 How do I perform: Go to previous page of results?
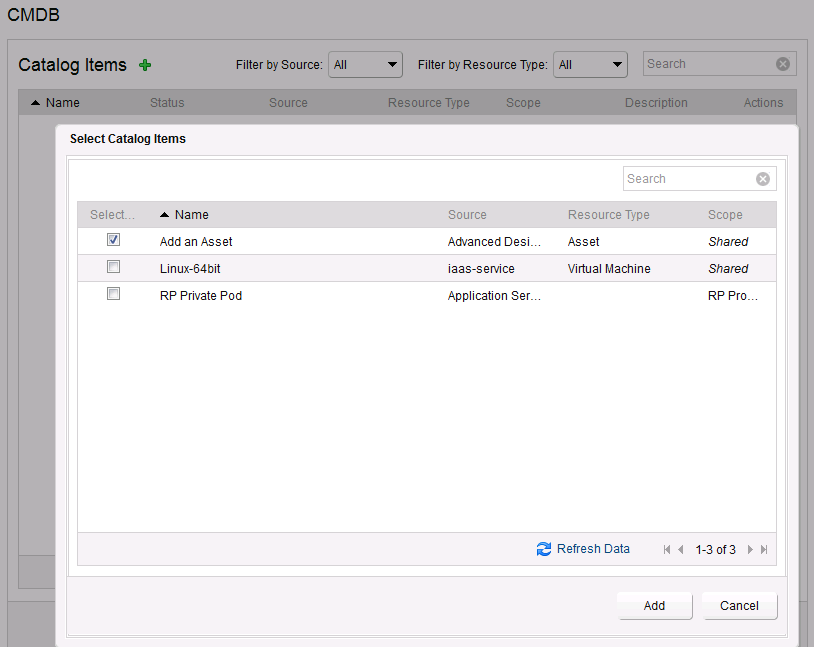(681, 549)
